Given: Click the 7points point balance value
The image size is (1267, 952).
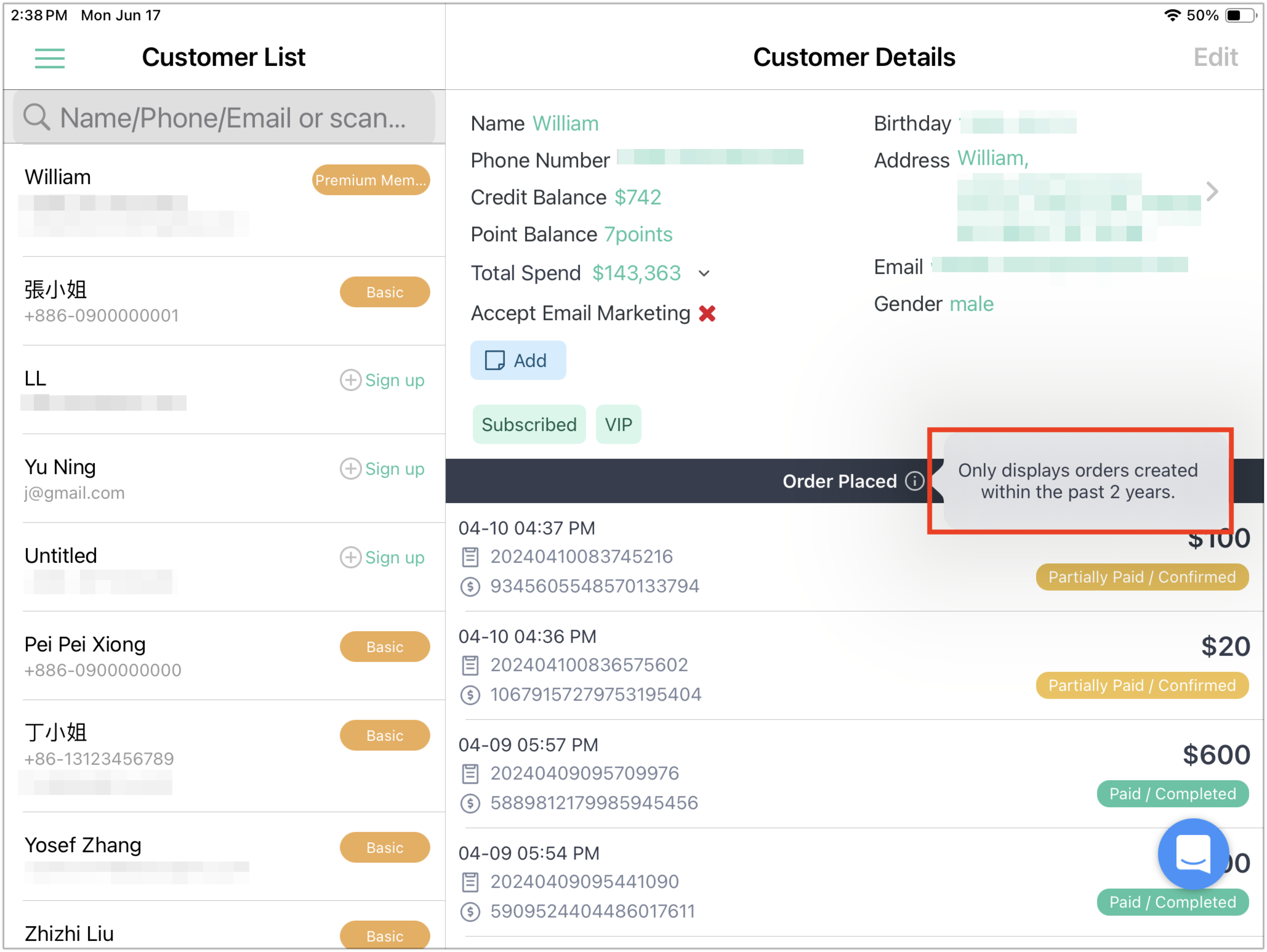Looking at the screenshot, I should [x=638, y=235].
